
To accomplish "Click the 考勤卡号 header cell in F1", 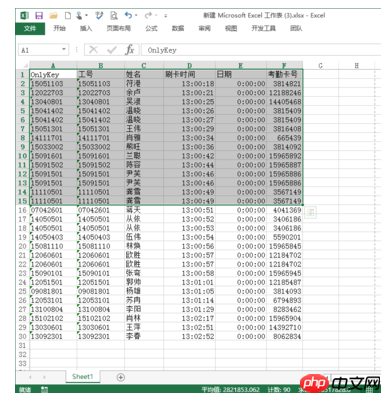I will (x=284, y=74).
